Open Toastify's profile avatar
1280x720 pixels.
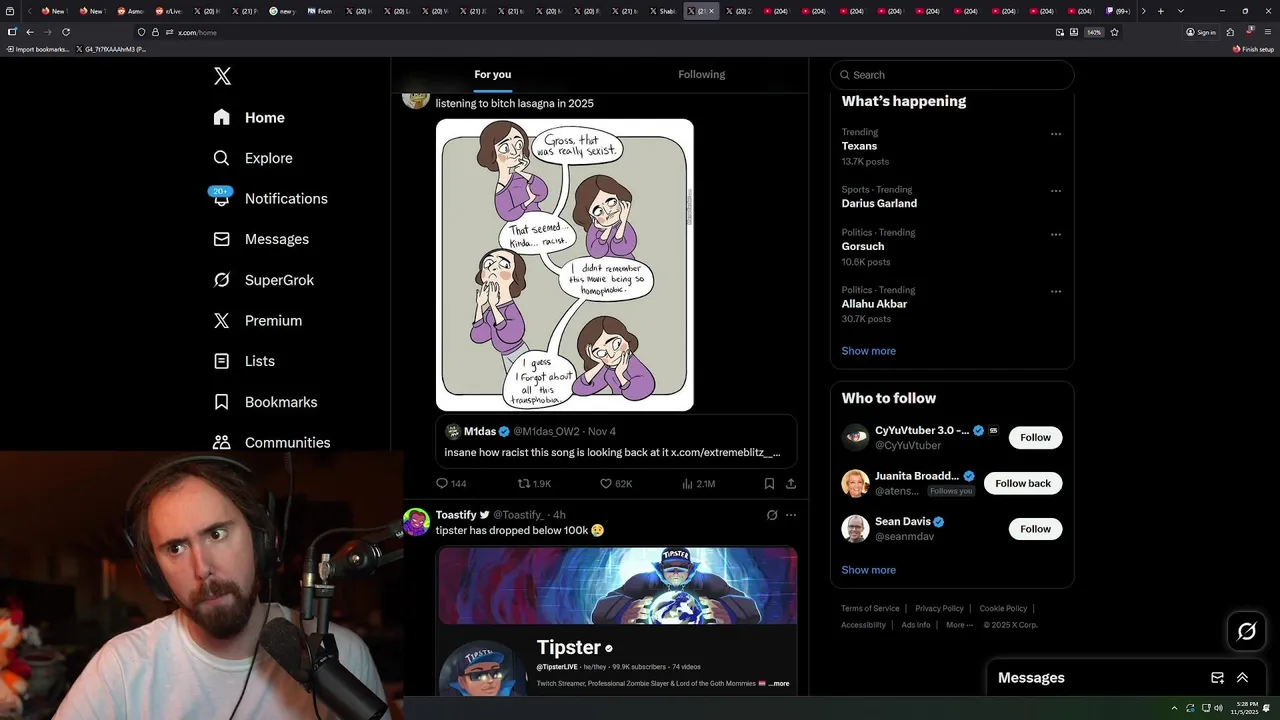(x=416, y=521)
